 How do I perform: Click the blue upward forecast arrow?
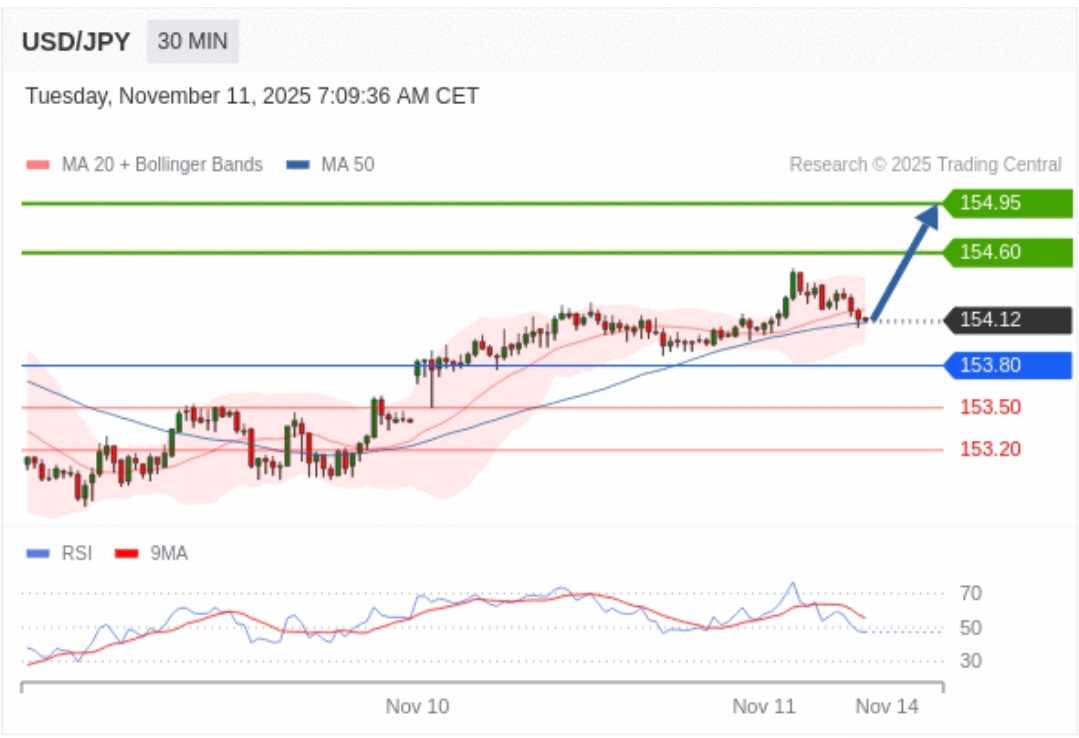tap(906, 262)
